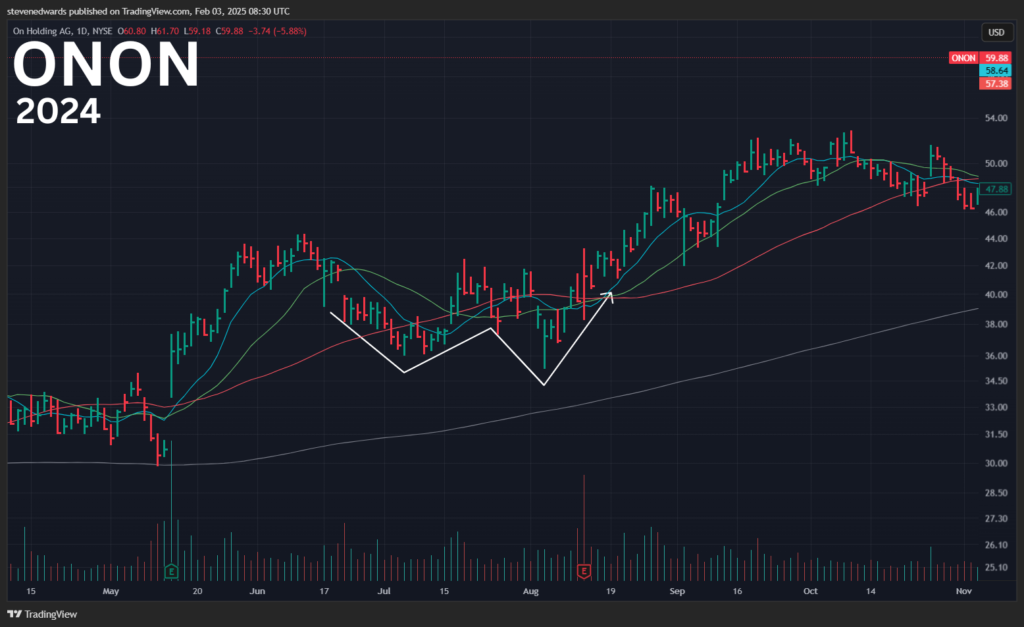The width and height of the screenshot is (1024, 627).
Task: Click the Sep date axis label
Action: tap(677, 591)
